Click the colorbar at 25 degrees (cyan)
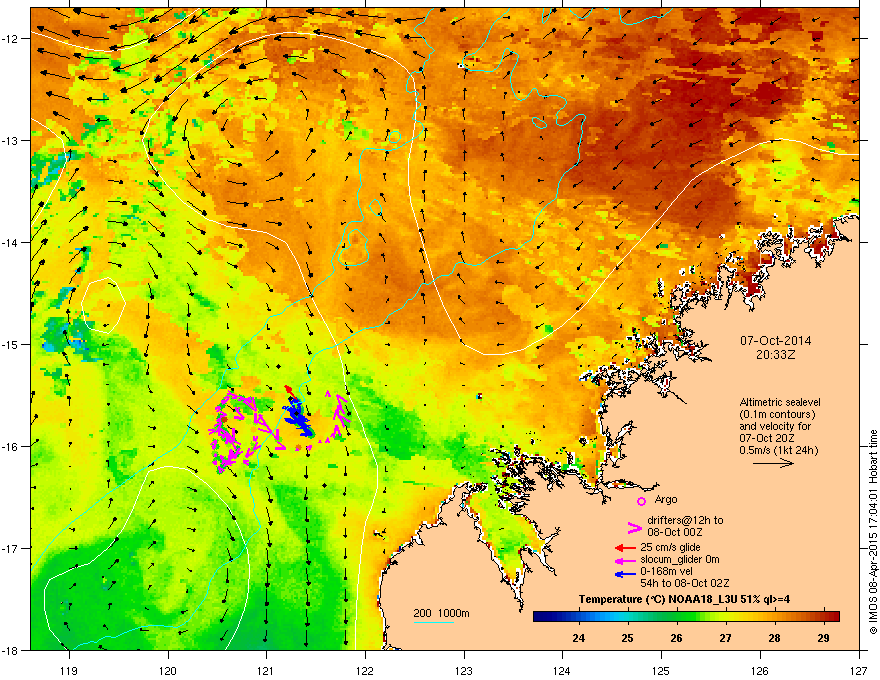This screenshot has width=880, height=680. 627,617
